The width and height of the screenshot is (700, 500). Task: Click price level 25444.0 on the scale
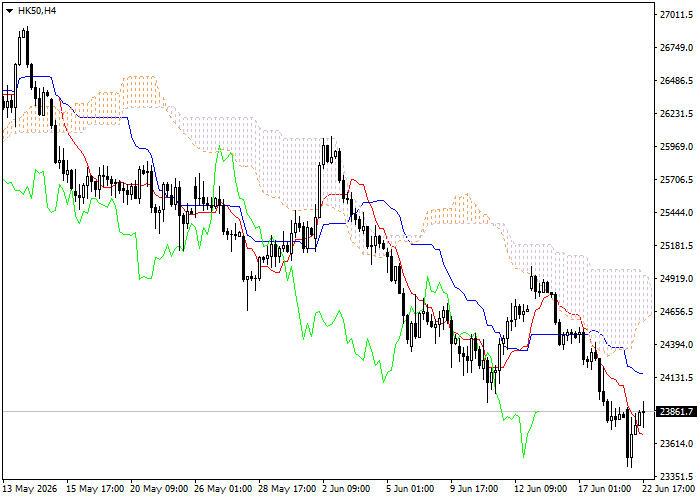click(676, 212)
